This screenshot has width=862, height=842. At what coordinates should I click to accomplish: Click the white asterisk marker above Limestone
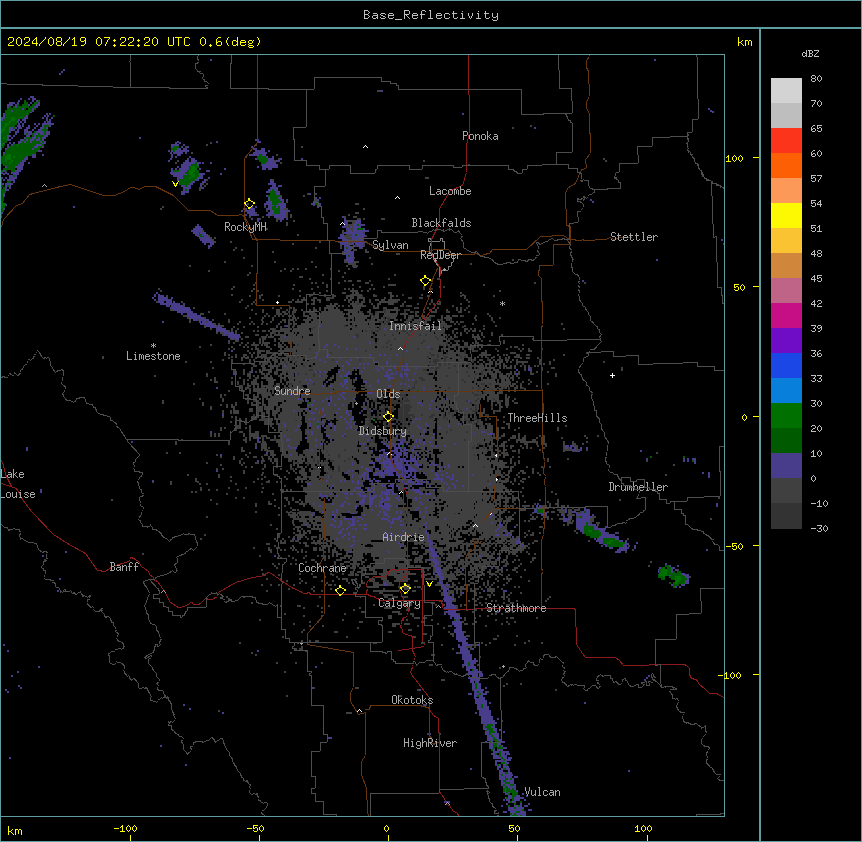[x=153, y=345]
